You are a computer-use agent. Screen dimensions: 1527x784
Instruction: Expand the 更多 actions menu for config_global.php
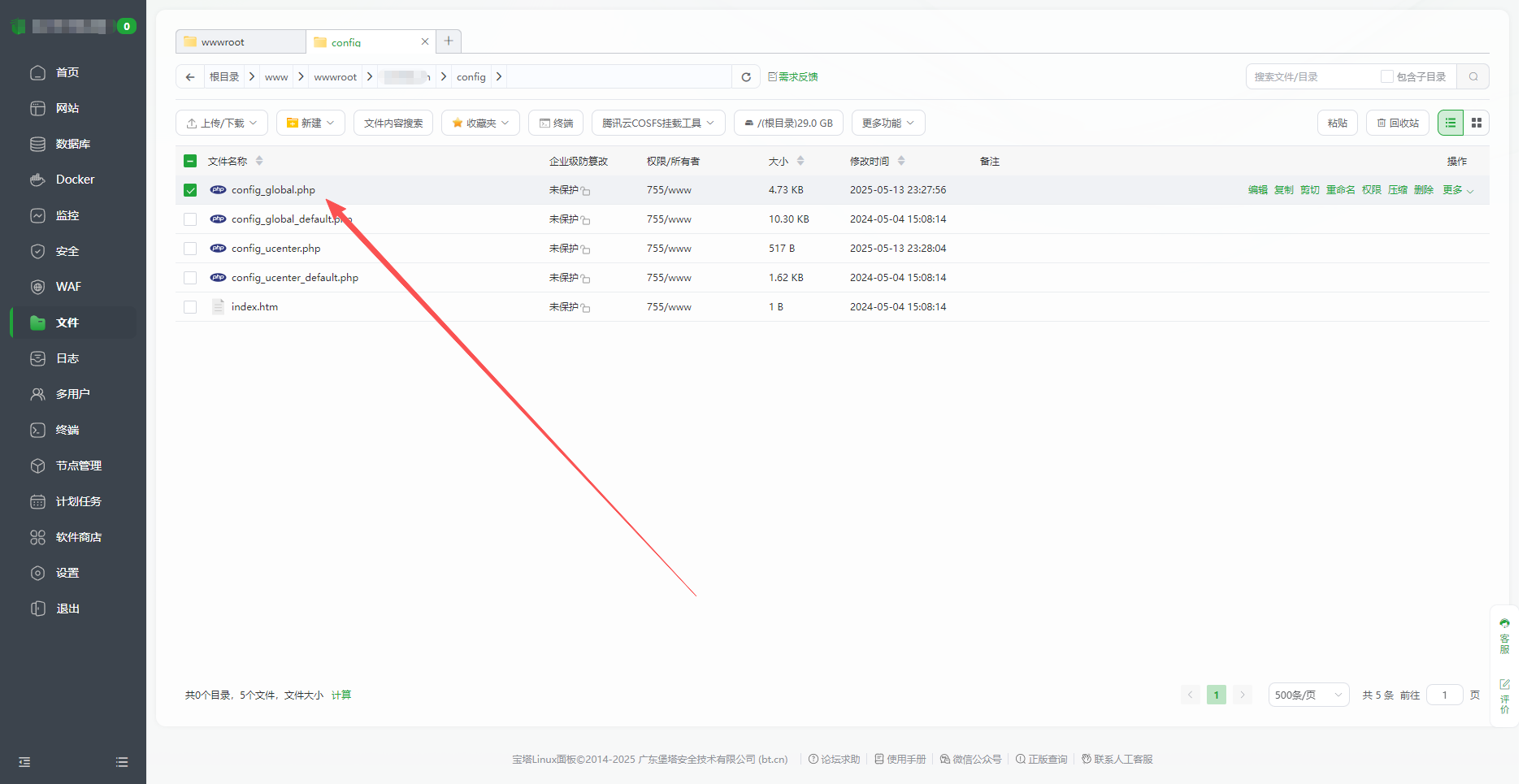tap(1458, 190)
